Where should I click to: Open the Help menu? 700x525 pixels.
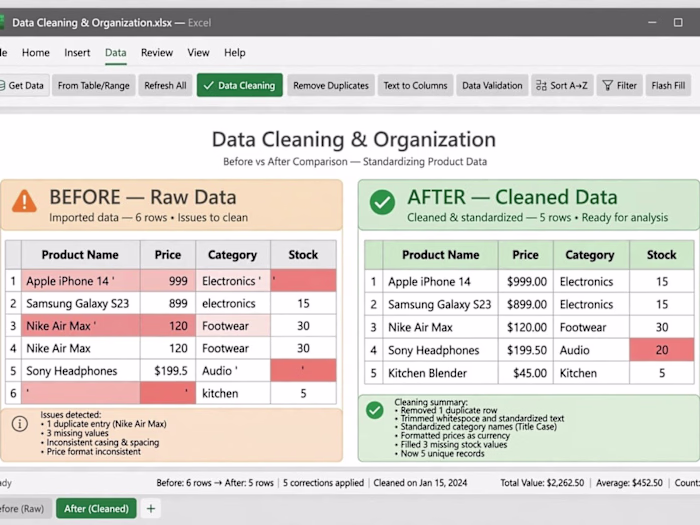235,53
